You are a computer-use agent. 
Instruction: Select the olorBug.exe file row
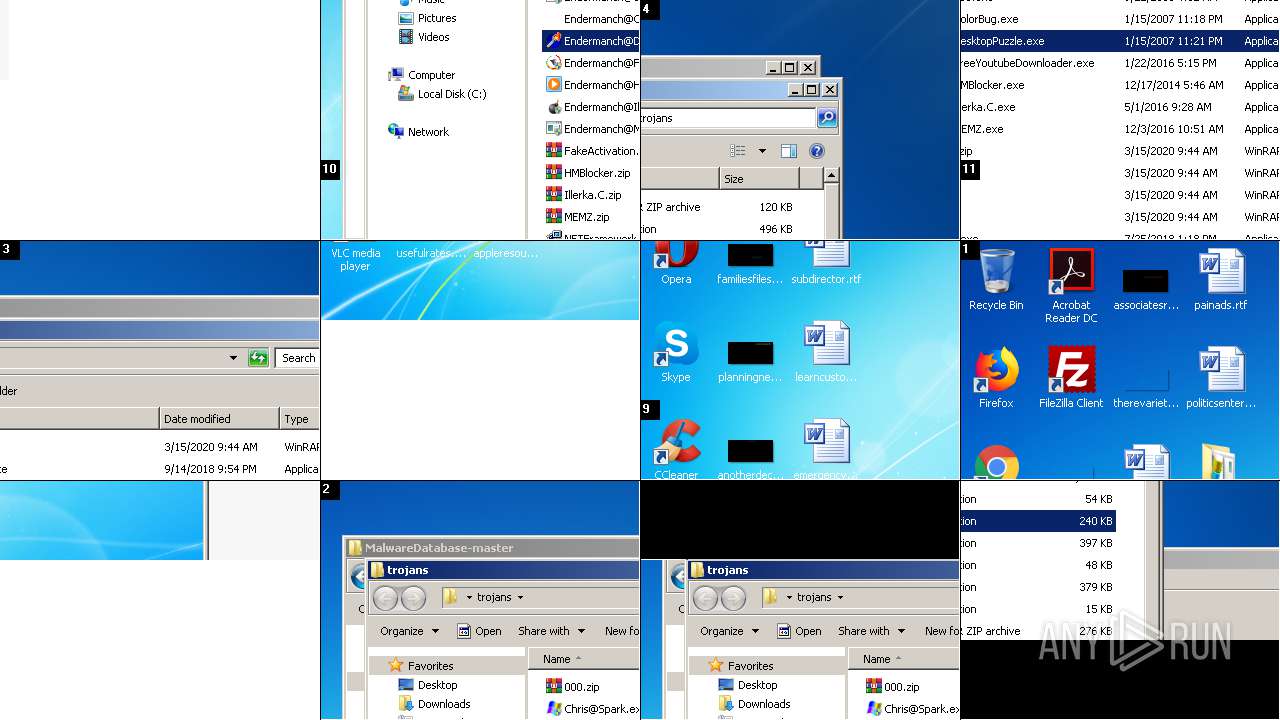pyautogui.click(x=1120, y=19)
